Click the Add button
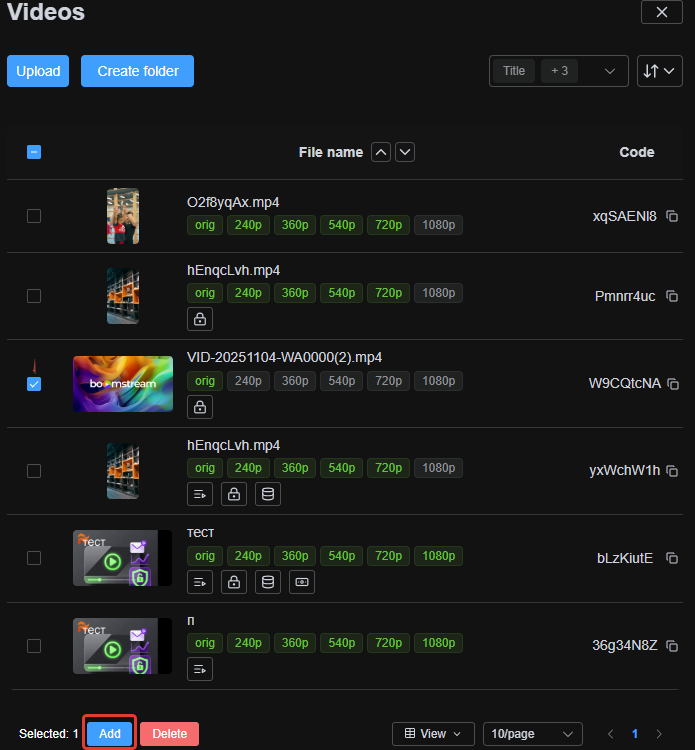Screen dimensions: 695x750 click(x=110, y=734)
